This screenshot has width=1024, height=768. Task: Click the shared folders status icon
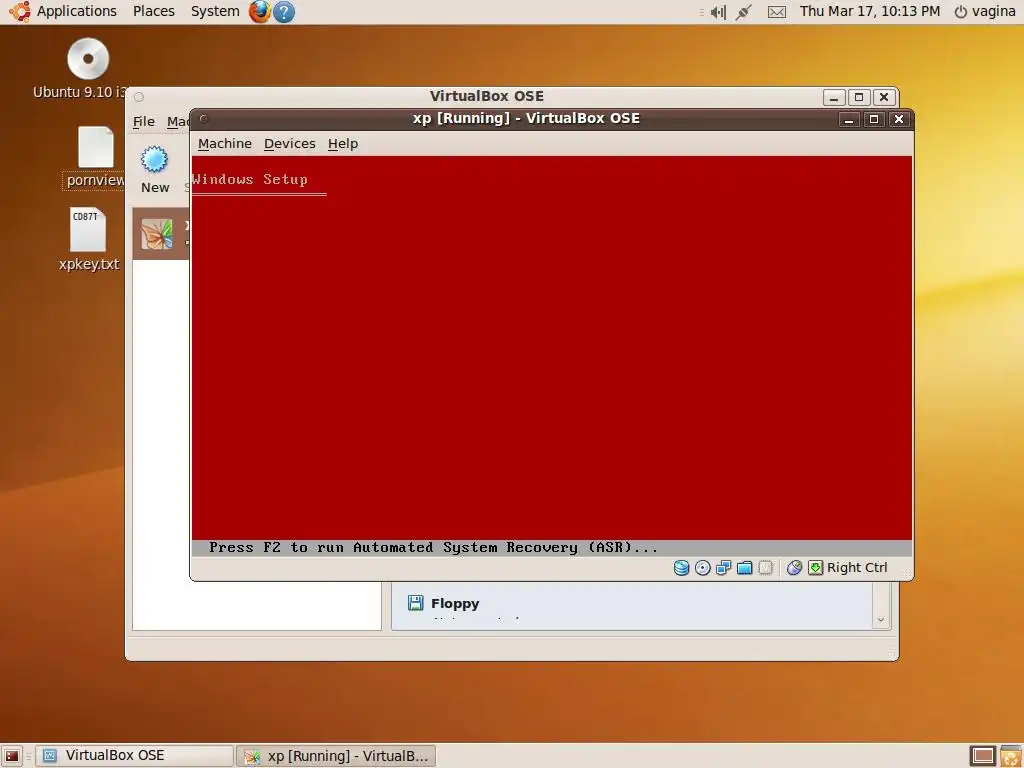point(744,568)
